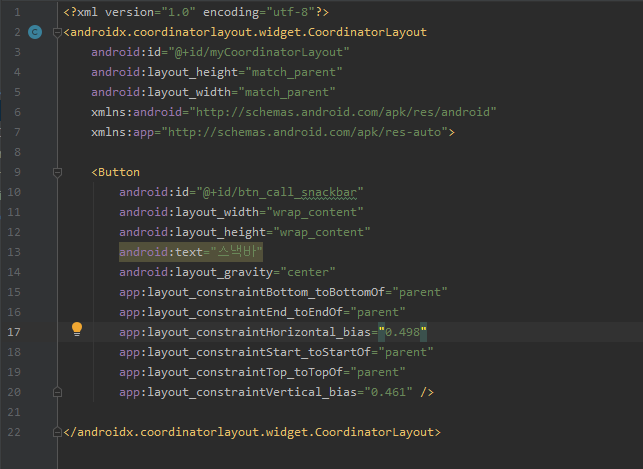Click the 0.461 vertical bias value

[388, 392]
